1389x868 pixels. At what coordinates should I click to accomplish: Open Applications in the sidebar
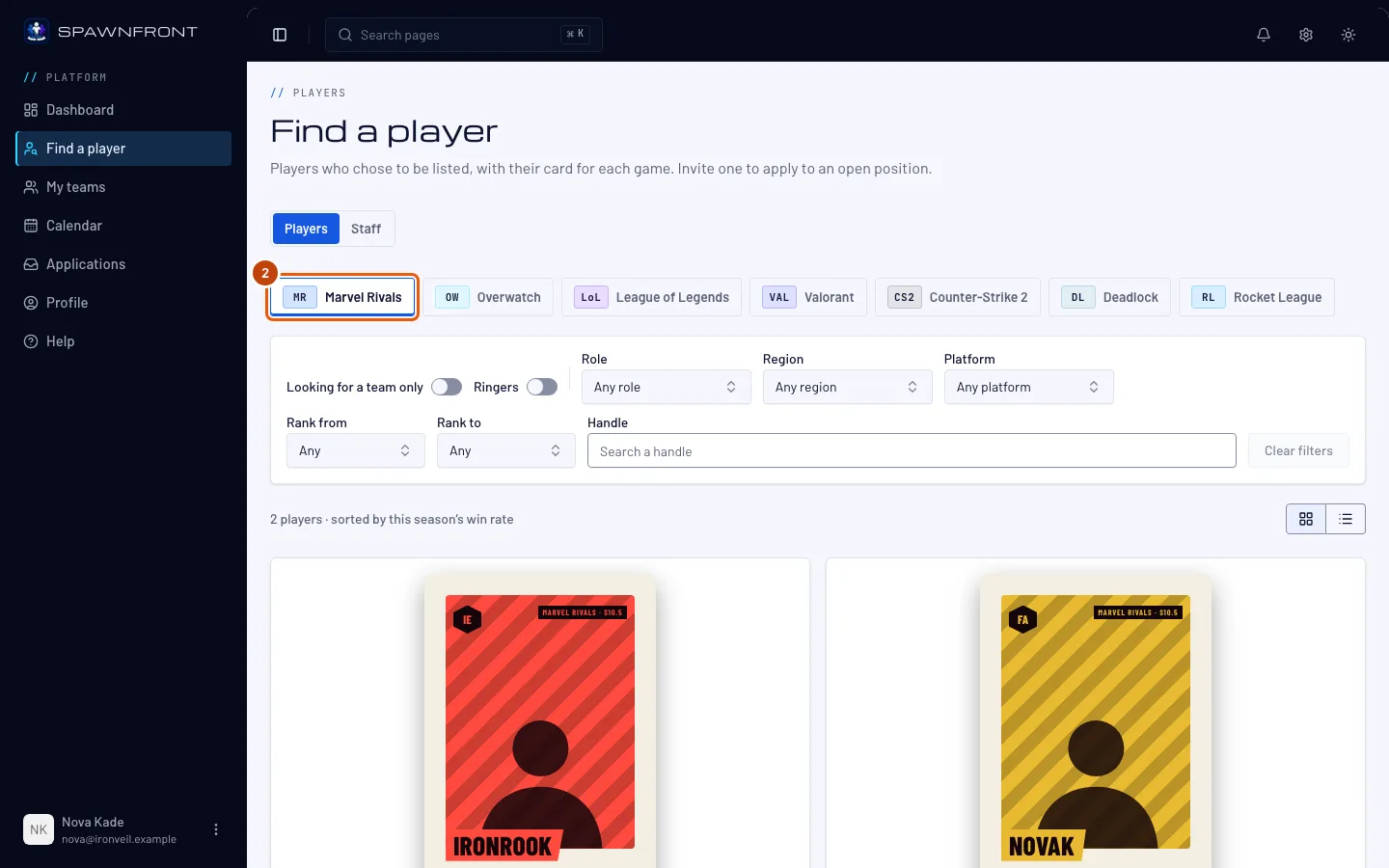coord(123,264)
